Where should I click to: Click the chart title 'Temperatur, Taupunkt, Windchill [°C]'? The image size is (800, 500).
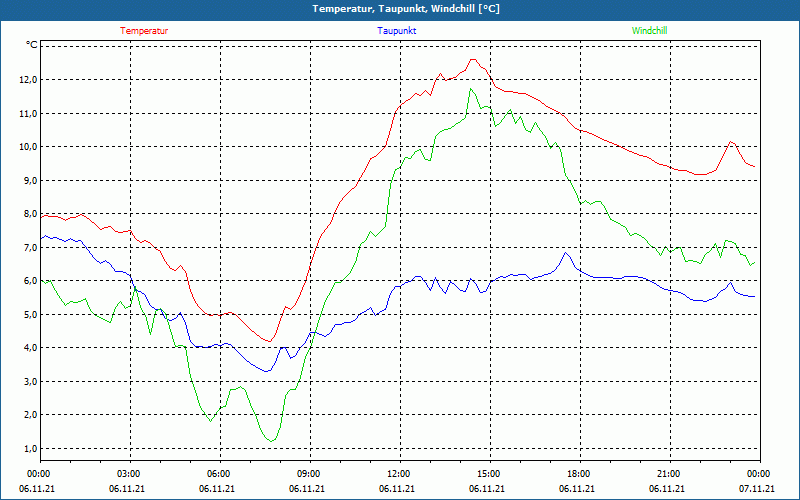(x=406, y=9)
